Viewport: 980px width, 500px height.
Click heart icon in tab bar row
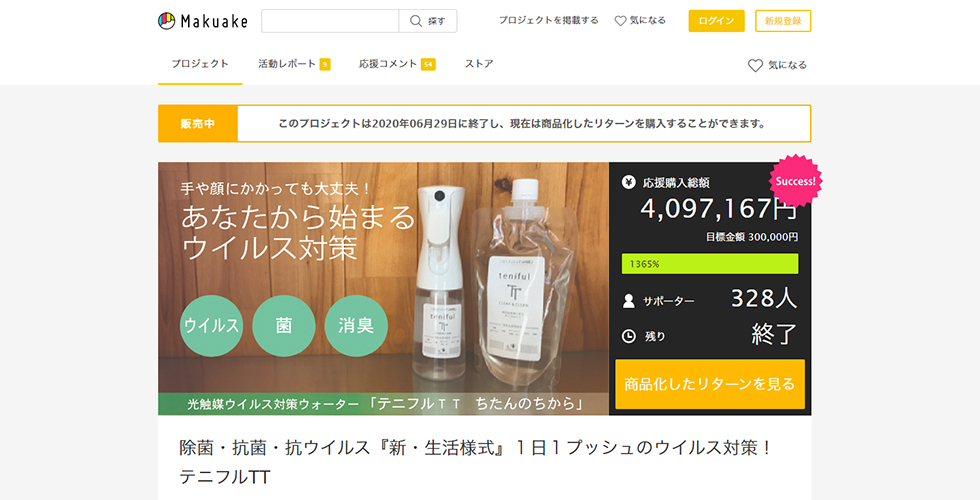tap(755, 65)
